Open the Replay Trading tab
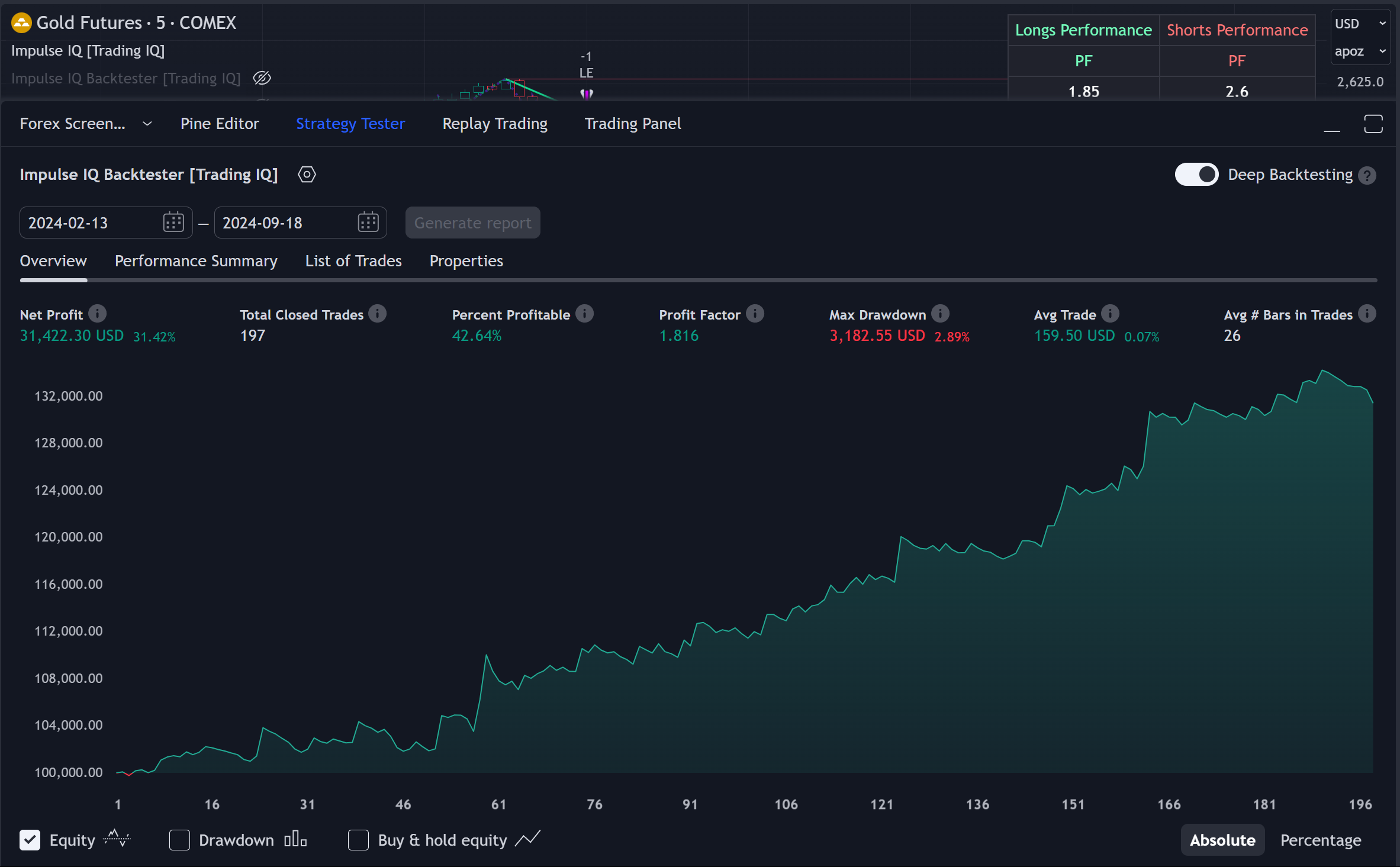The width and height of the screenshot is (1400, 867). tap(495, 124)
